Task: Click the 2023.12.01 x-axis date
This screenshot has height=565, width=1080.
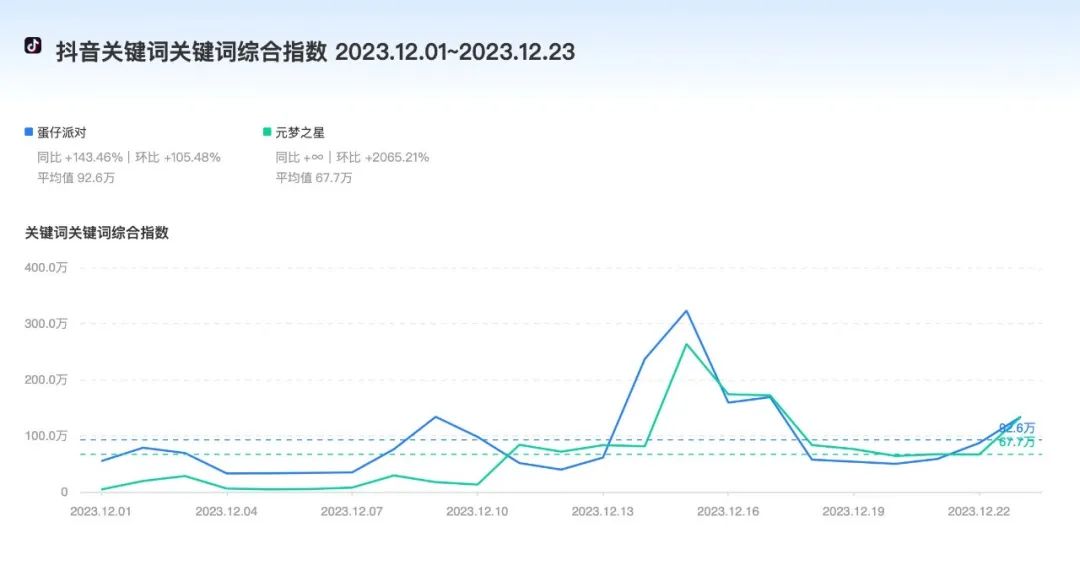Action: click(101, 511)
